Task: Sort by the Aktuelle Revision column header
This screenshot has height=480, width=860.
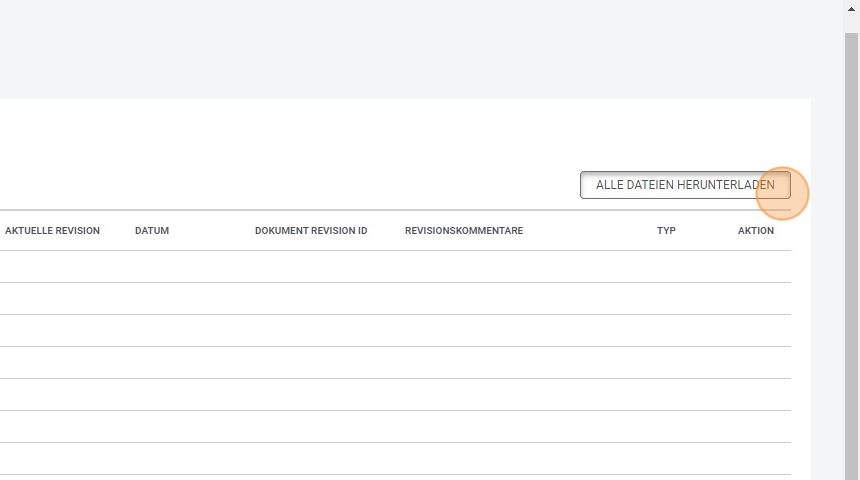Action: [52, 231]
